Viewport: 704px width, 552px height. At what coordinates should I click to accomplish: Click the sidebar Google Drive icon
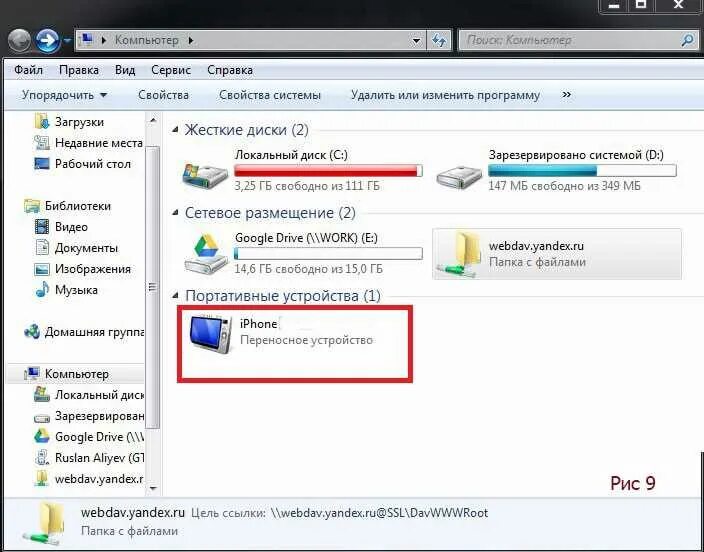click(42, 437)
